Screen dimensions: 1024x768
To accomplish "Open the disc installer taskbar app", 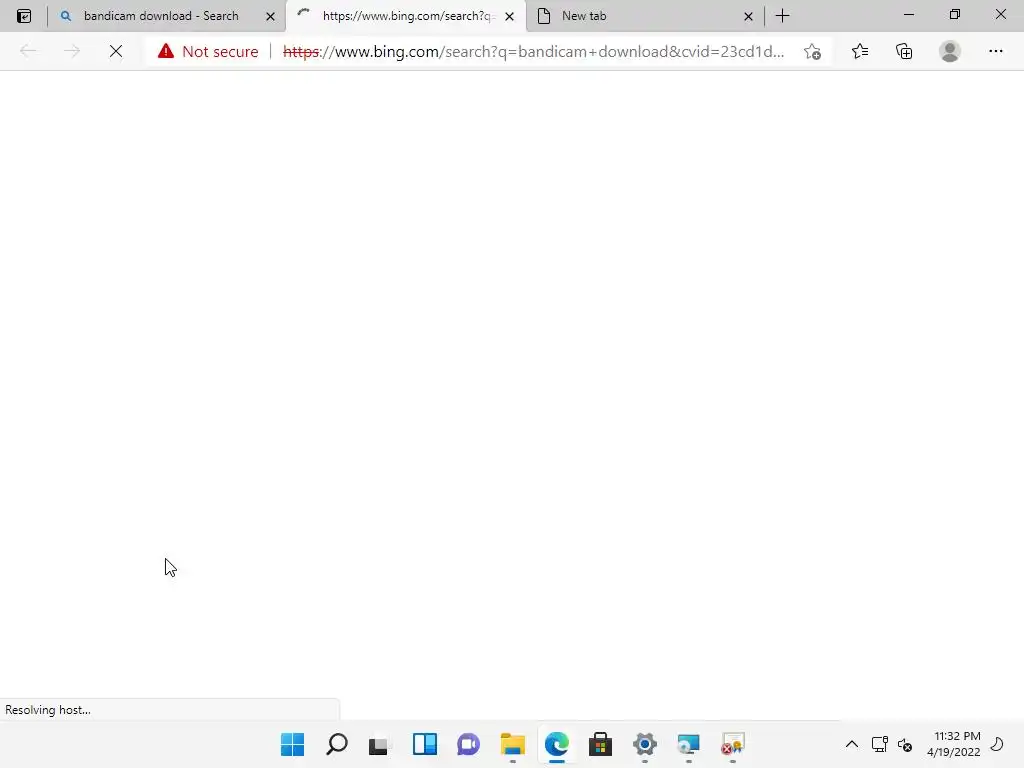I will [x=688, y=744].
